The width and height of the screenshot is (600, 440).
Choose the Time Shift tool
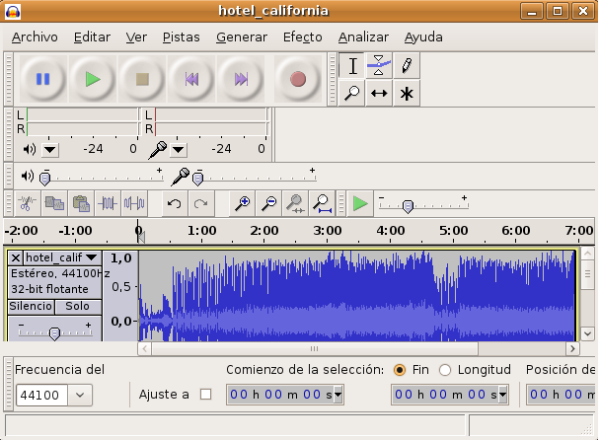click(379, 93)
